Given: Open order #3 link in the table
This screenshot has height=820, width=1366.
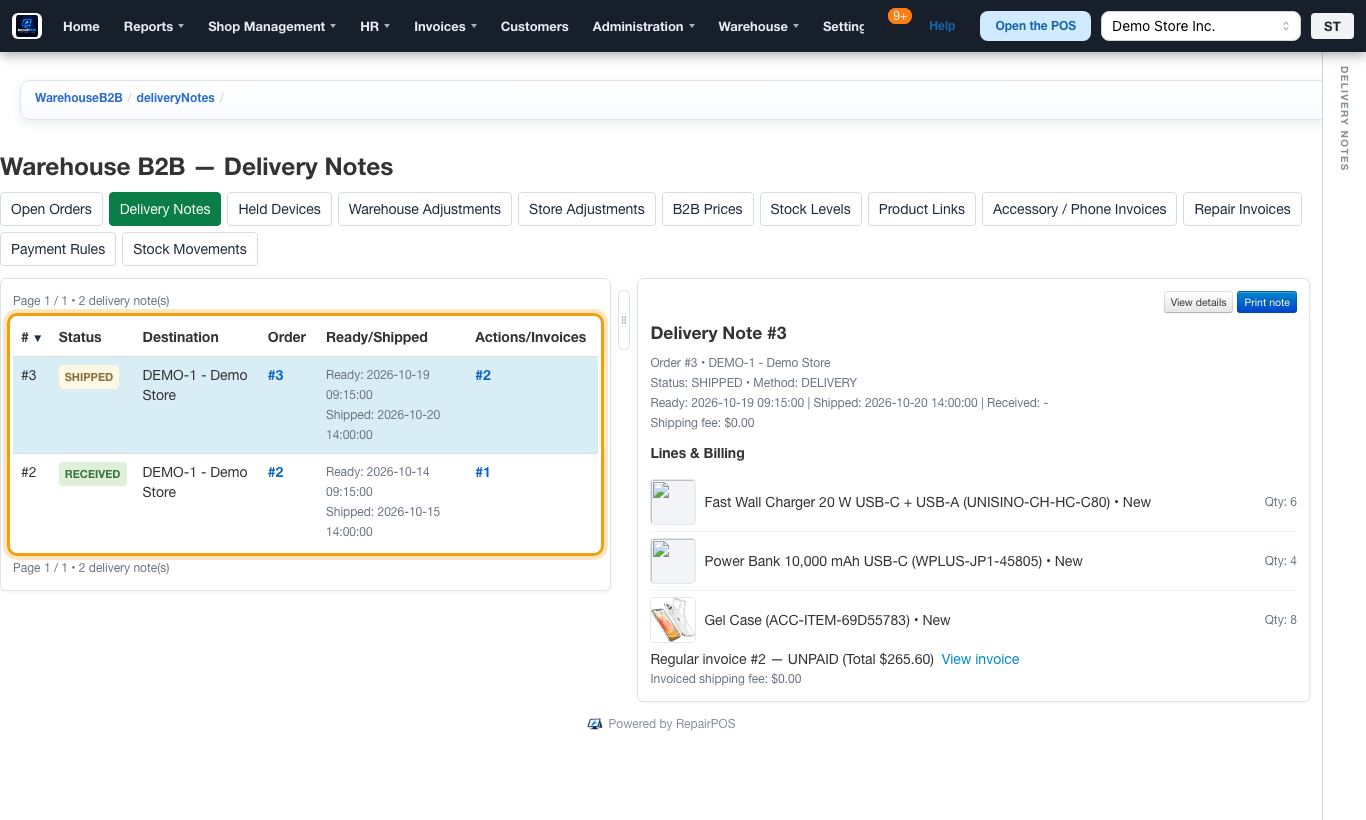Looking at the screenshot, I should click(275, 375).
